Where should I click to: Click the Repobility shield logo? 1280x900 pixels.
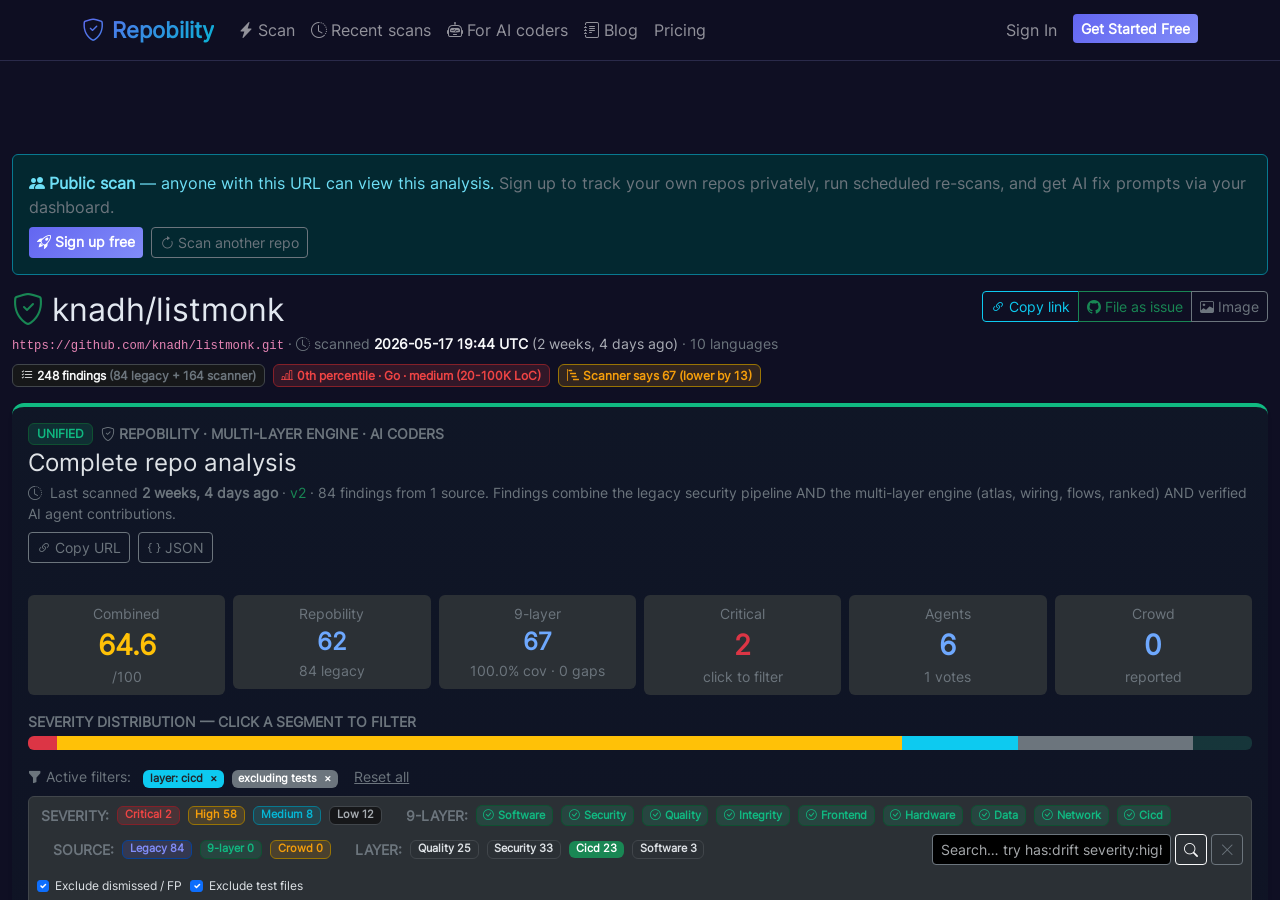click(x=93, y=30)
